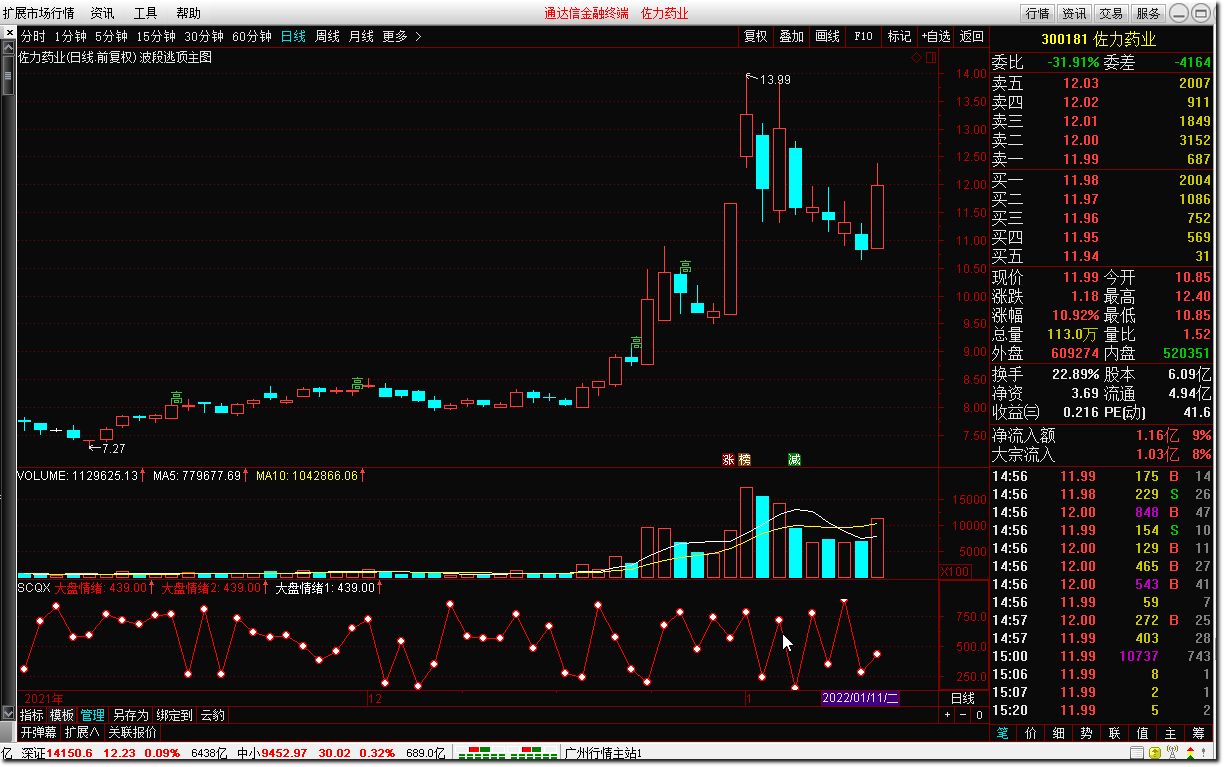The width and height of the screenshot is (1225, 767).
Task: Click the pin icon in status bar
Action: click(x=1203, y=753)
